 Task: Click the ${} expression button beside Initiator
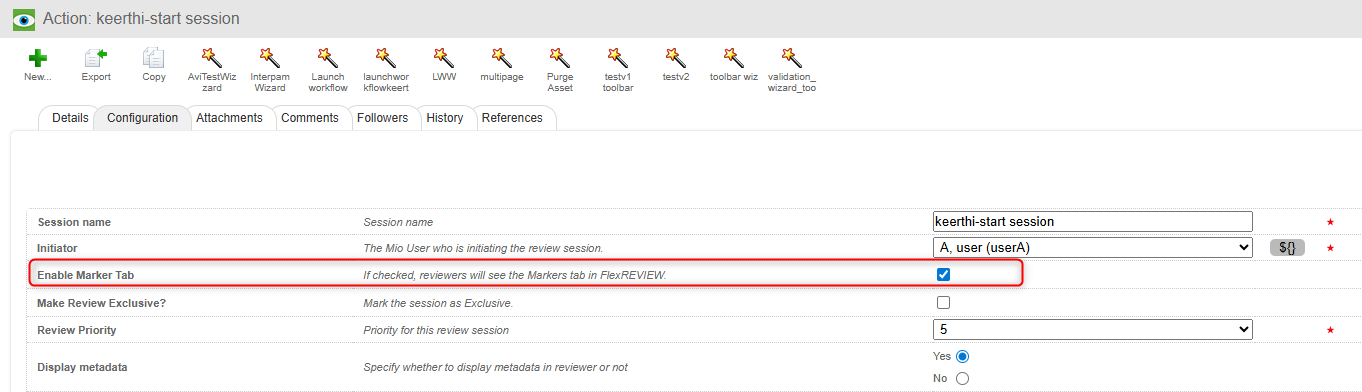pos(1287,247)
